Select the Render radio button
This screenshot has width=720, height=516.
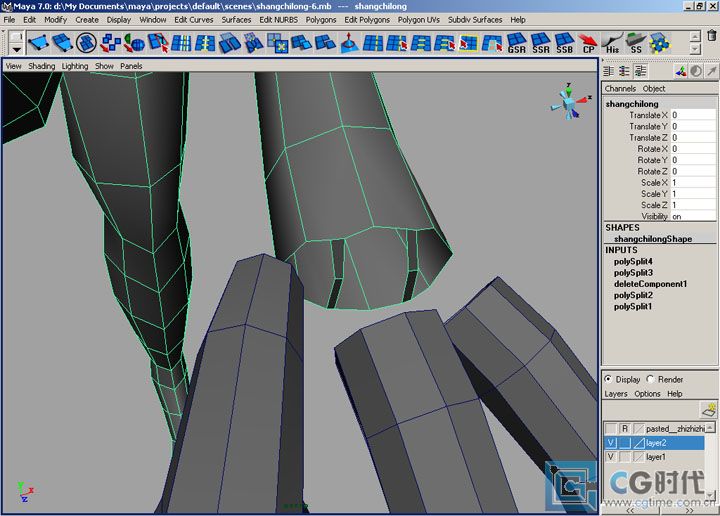pos(650,379)
